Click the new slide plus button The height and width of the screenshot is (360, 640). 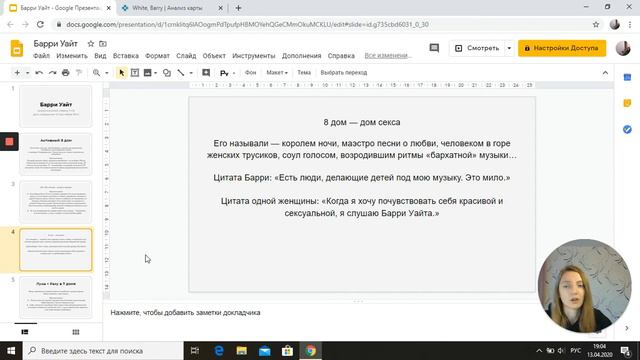[17, 73]
